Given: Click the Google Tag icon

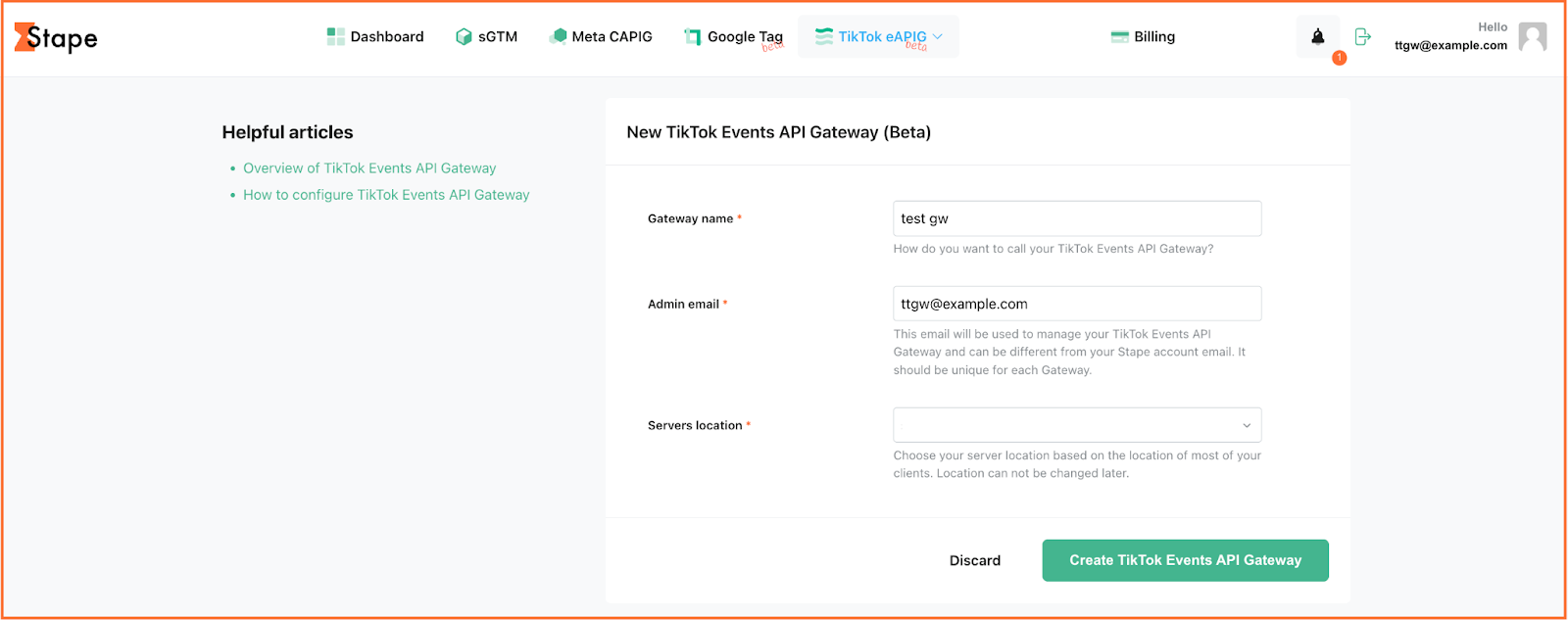Looking at the screenshot, I should point(692,36).
